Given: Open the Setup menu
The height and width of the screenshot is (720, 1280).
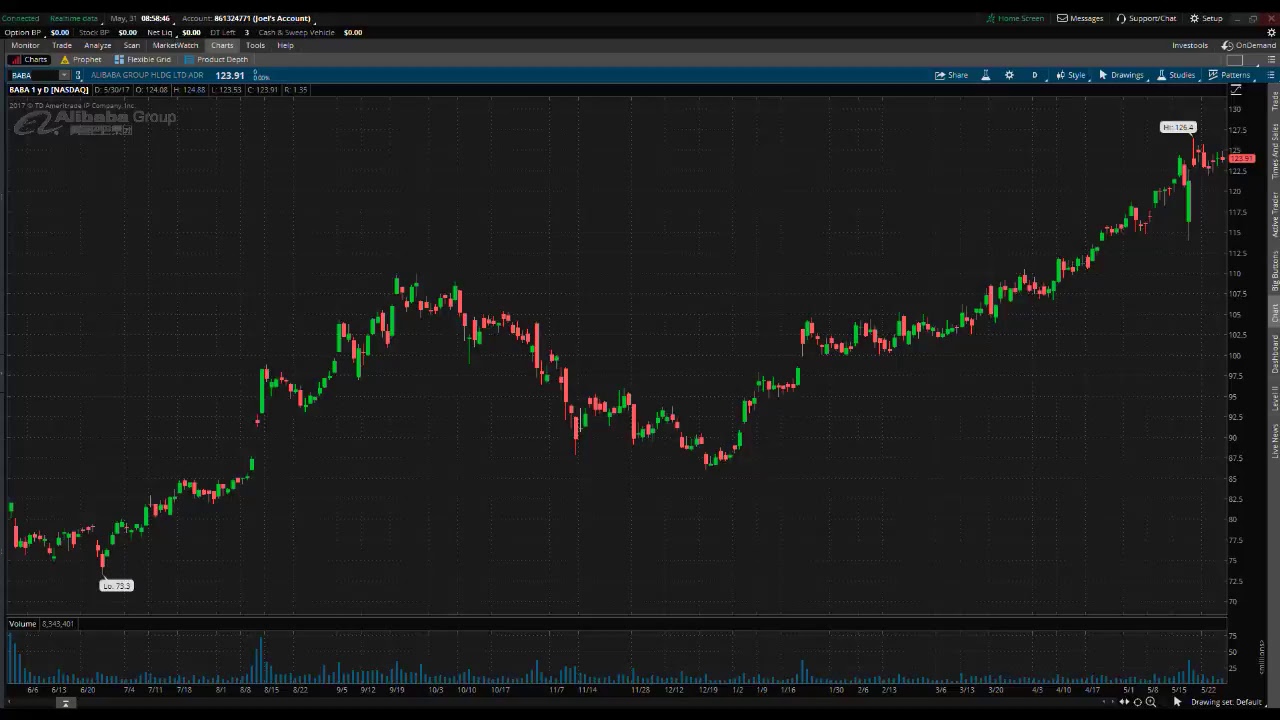Looking at the screenshot, I should pyautogui.click(x=1206, y=18).
